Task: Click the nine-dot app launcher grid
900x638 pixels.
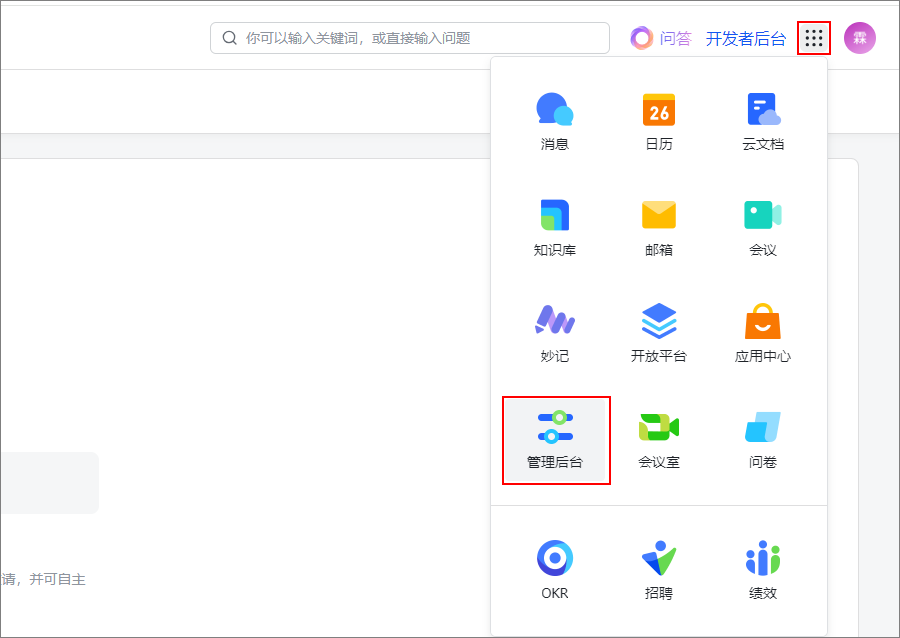Action: click(x=814, y=38)
